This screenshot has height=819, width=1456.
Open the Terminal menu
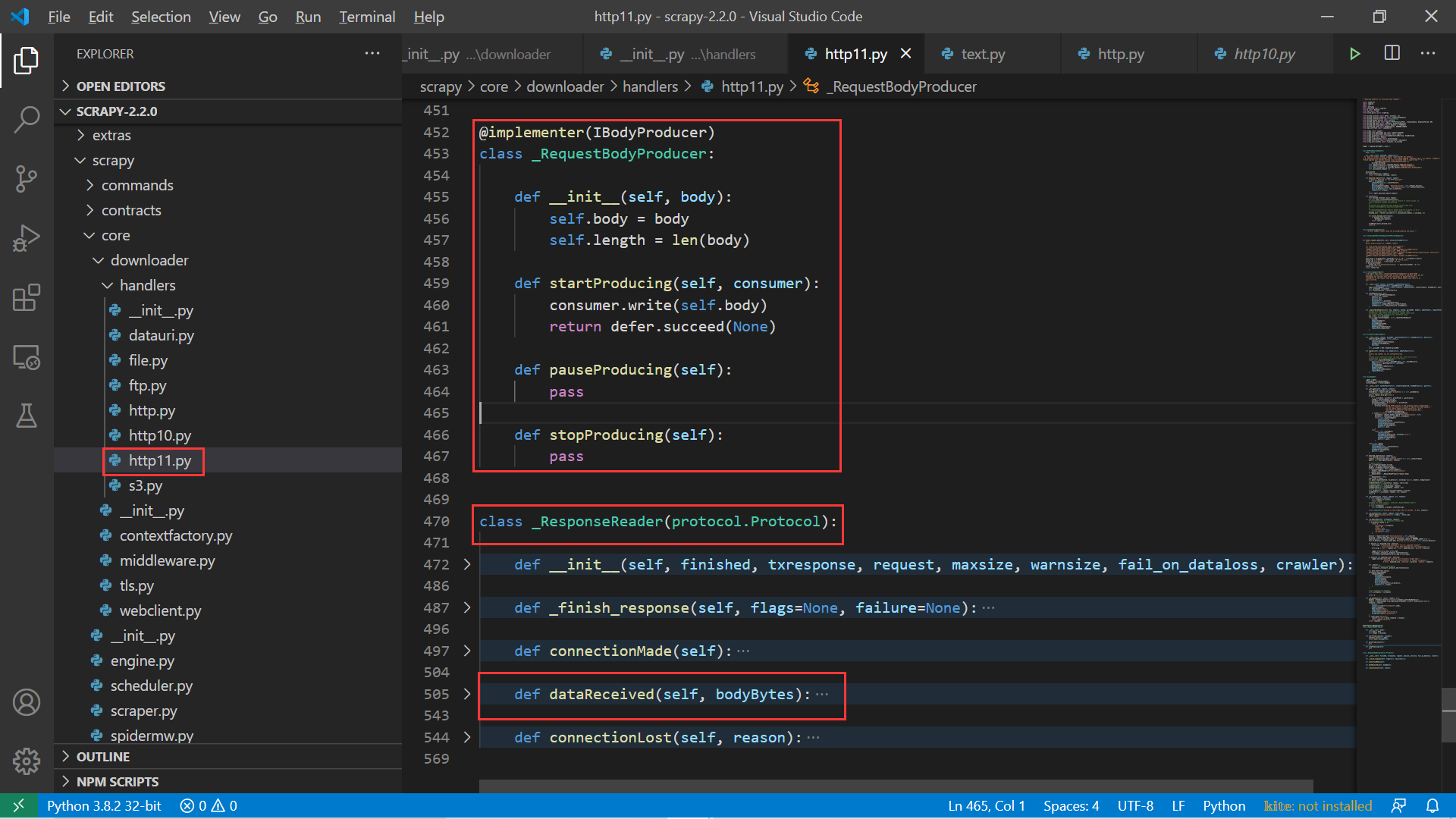point(367,16)
